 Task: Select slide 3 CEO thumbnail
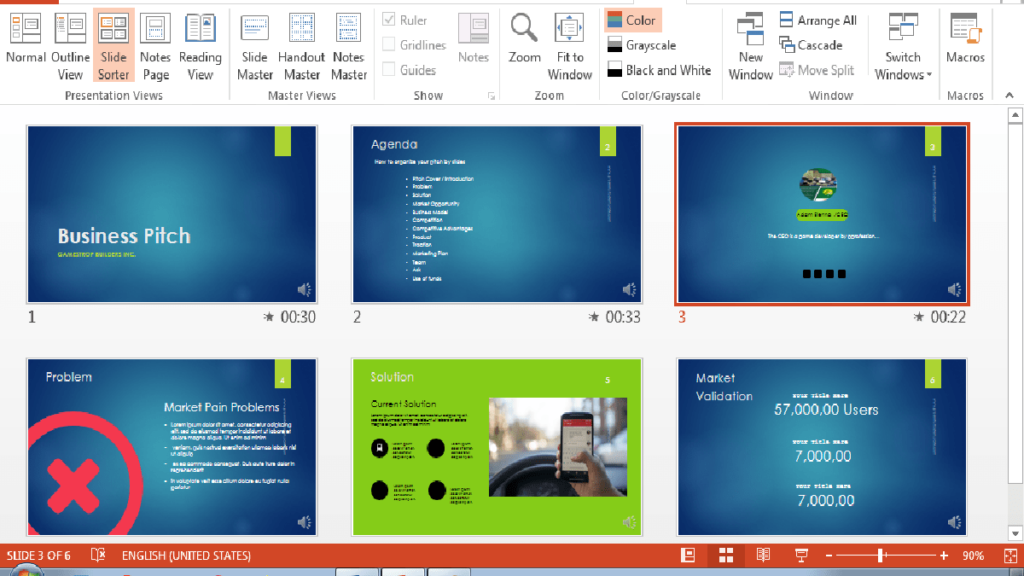click(822, 214)
